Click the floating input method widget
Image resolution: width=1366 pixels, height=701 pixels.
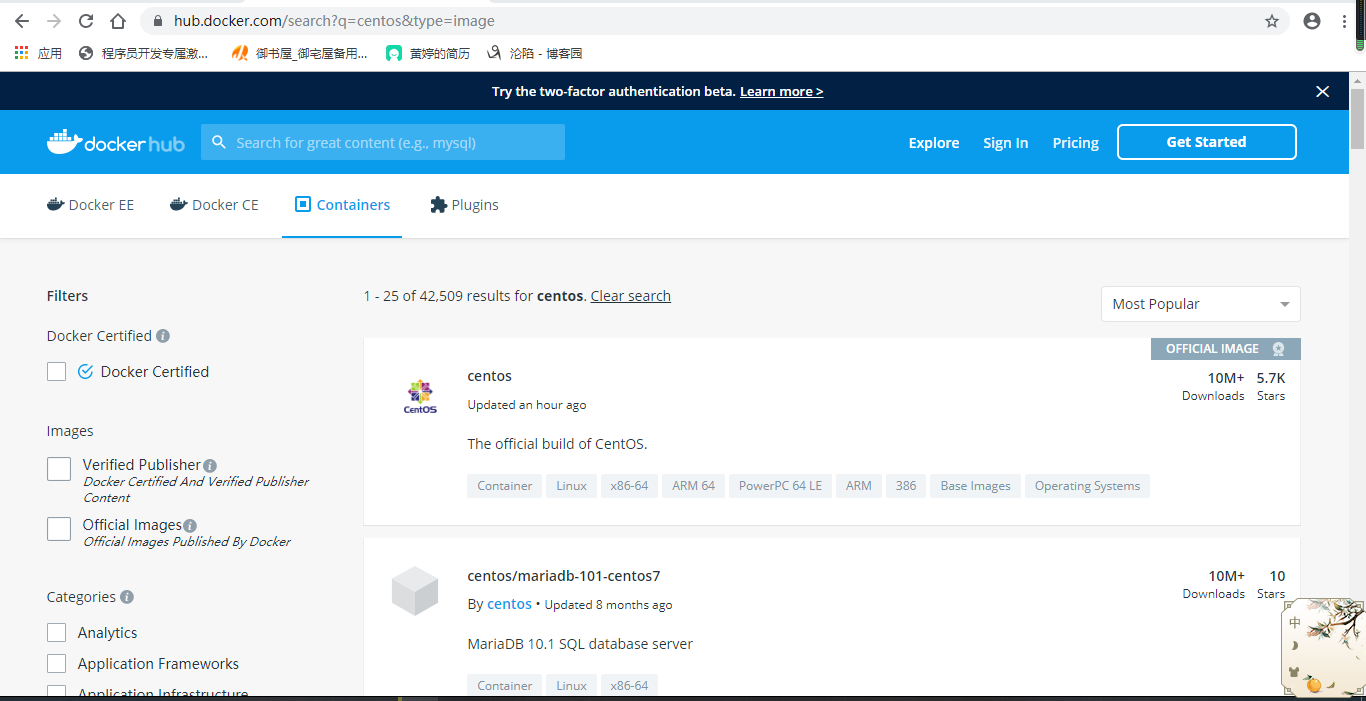[x=1322, y=646]
